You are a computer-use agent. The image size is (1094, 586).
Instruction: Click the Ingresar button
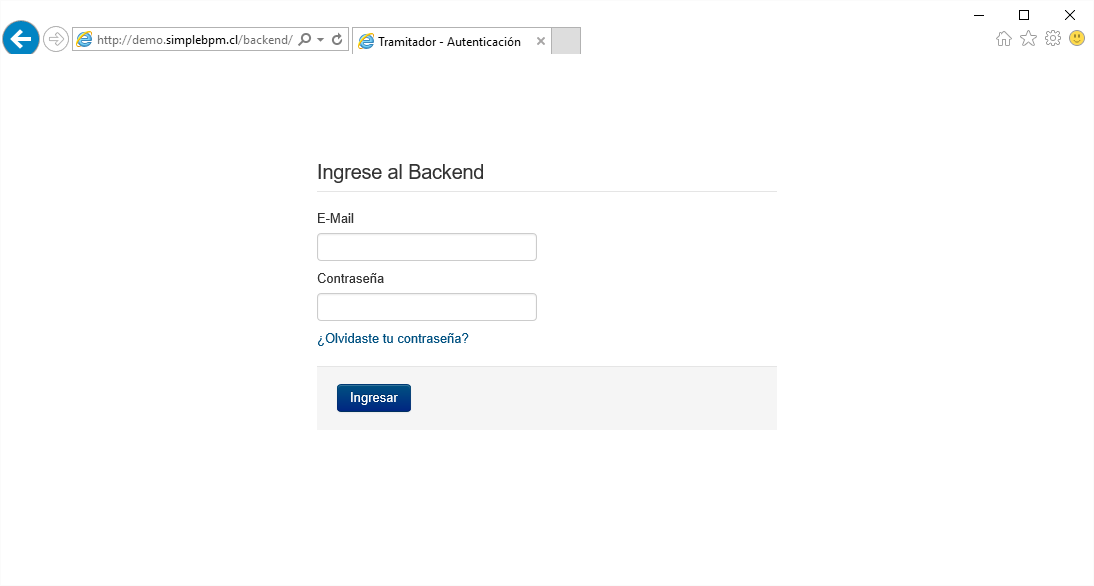tap(373, 397)
